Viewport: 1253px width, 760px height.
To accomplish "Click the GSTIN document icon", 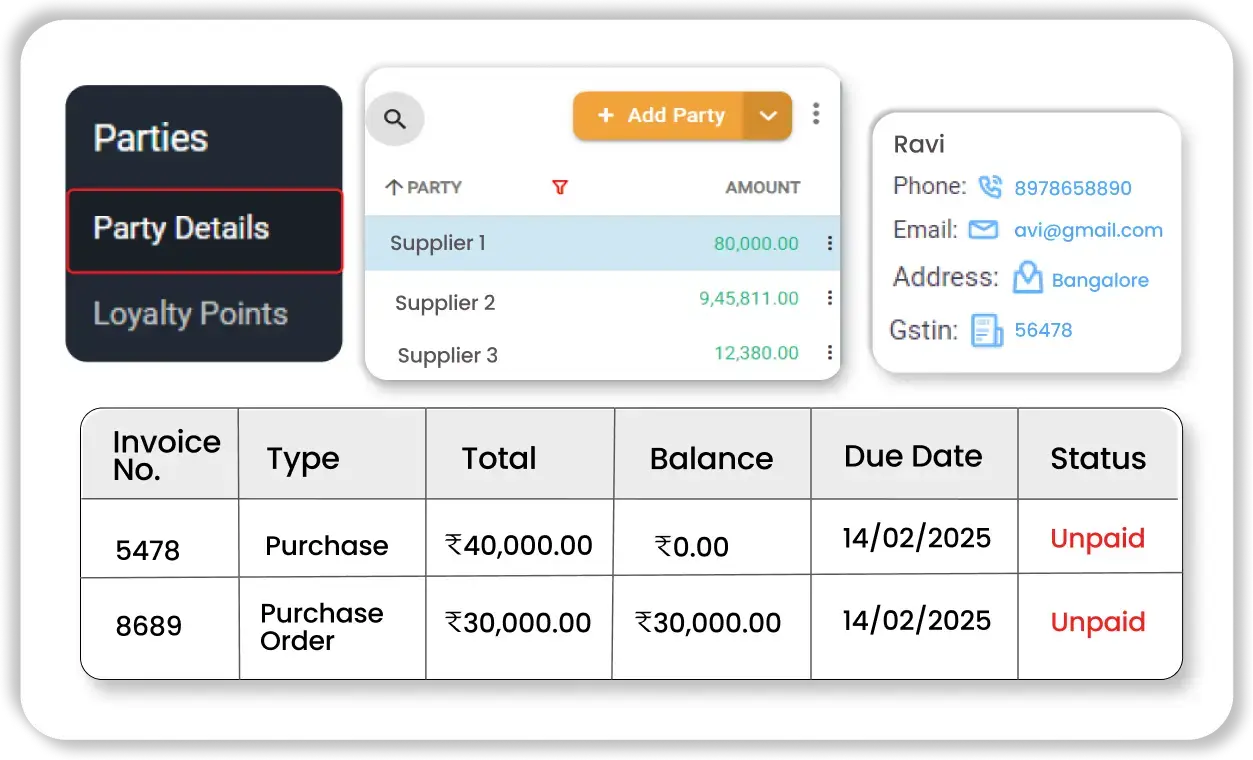I will click(987, 330).
